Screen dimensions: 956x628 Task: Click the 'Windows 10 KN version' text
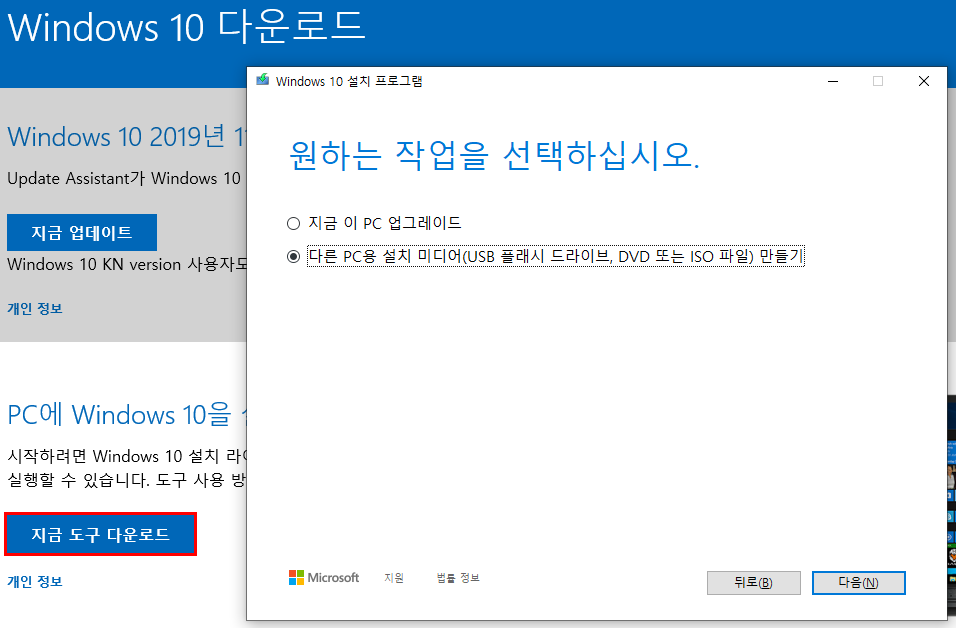click(95, 265)
